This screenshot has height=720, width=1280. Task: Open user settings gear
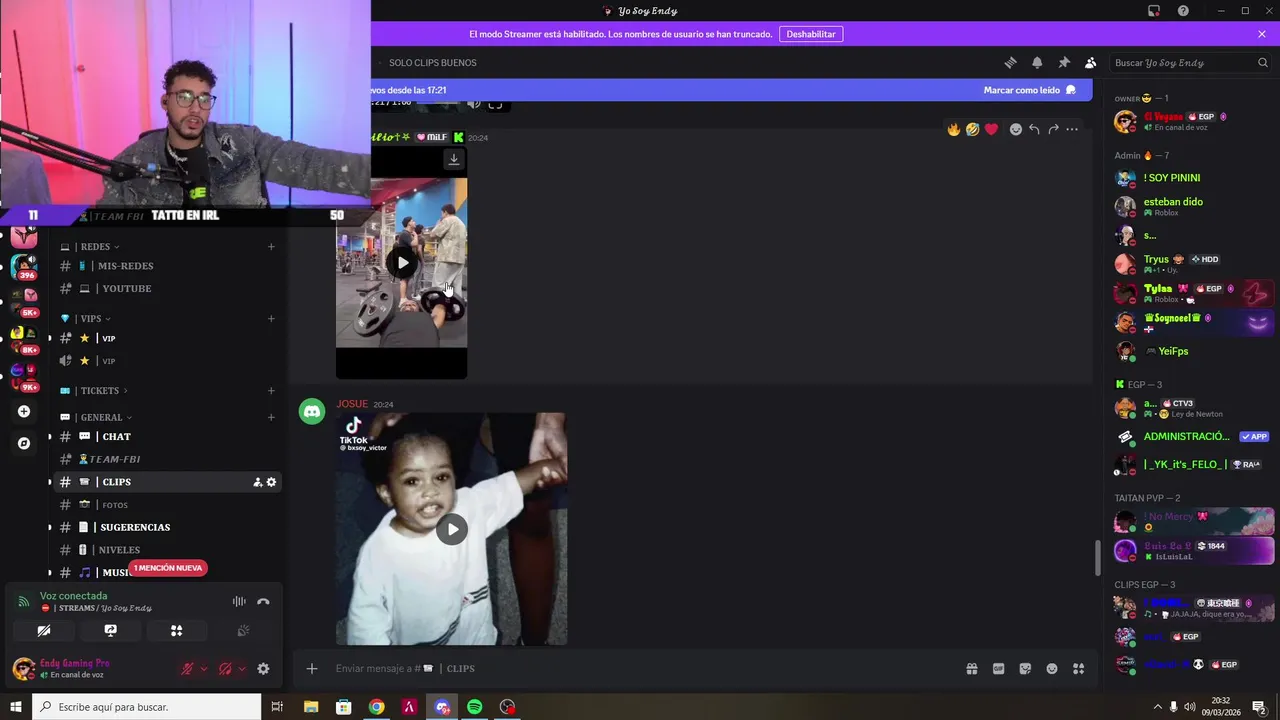click(263, 669)
